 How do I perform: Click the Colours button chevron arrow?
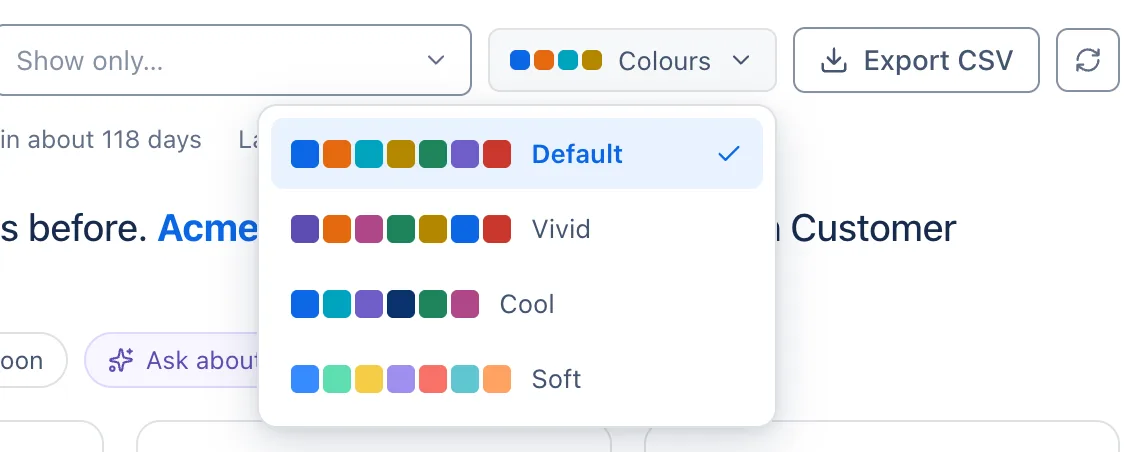pyautogui.click(x=741, y=61)
